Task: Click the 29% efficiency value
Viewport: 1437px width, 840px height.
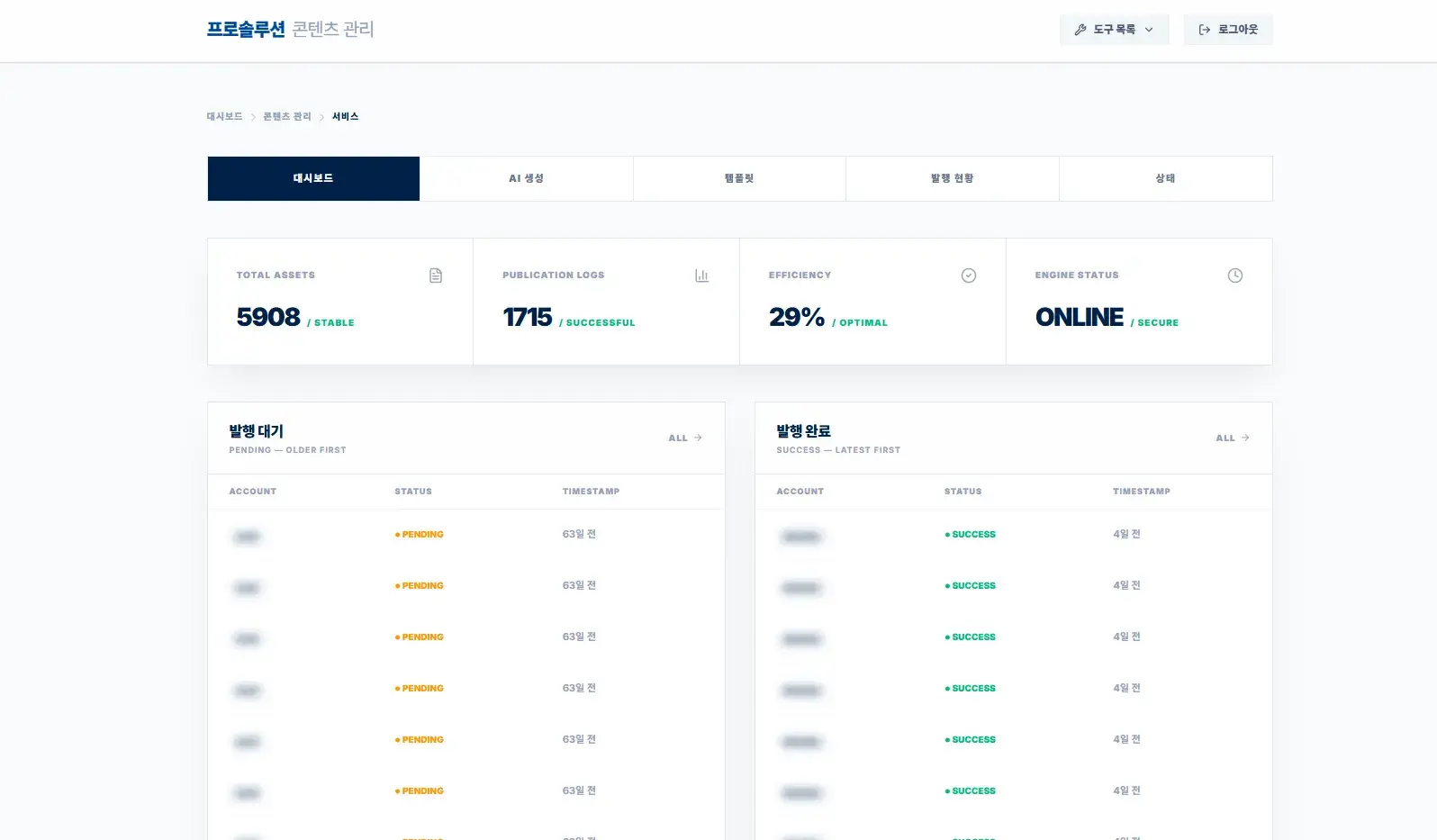Action: (797, 317)
